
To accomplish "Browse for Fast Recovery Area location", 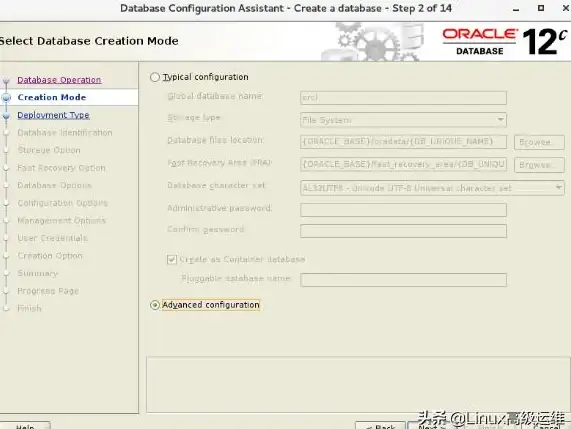I will click(x=539, y=165).
